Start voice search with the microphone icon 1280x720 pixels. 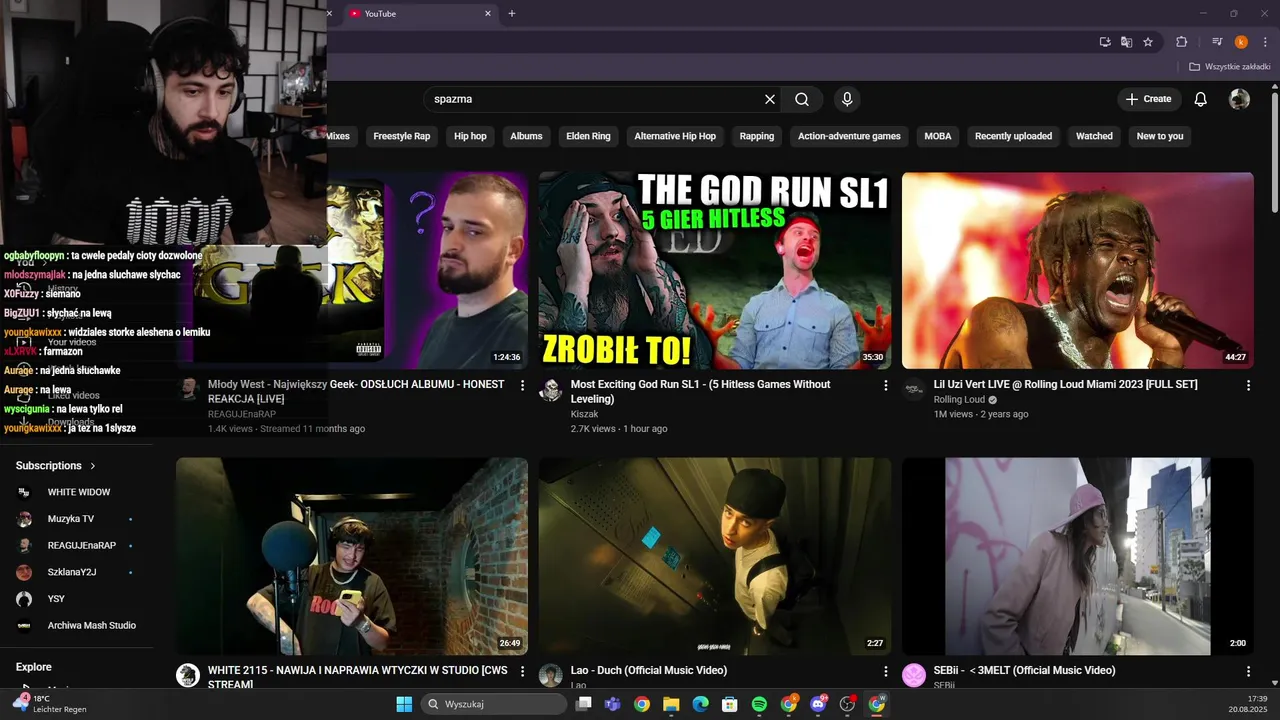tap(847, 99)
